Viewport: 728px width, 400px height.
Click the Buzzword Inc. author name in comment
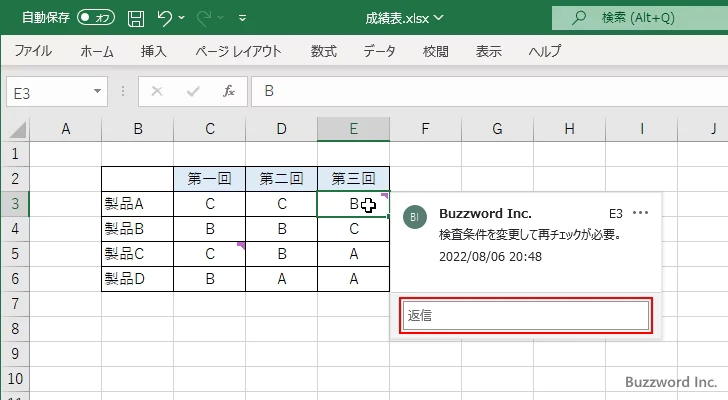485,213
